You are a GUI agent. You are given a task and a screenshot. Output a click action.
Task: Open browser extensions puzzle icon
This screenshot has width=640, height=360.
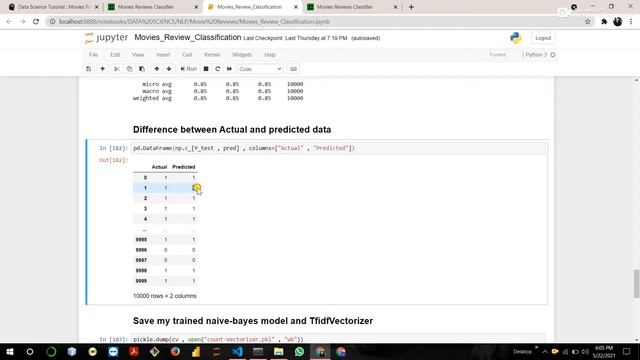(x=604, y=22)
